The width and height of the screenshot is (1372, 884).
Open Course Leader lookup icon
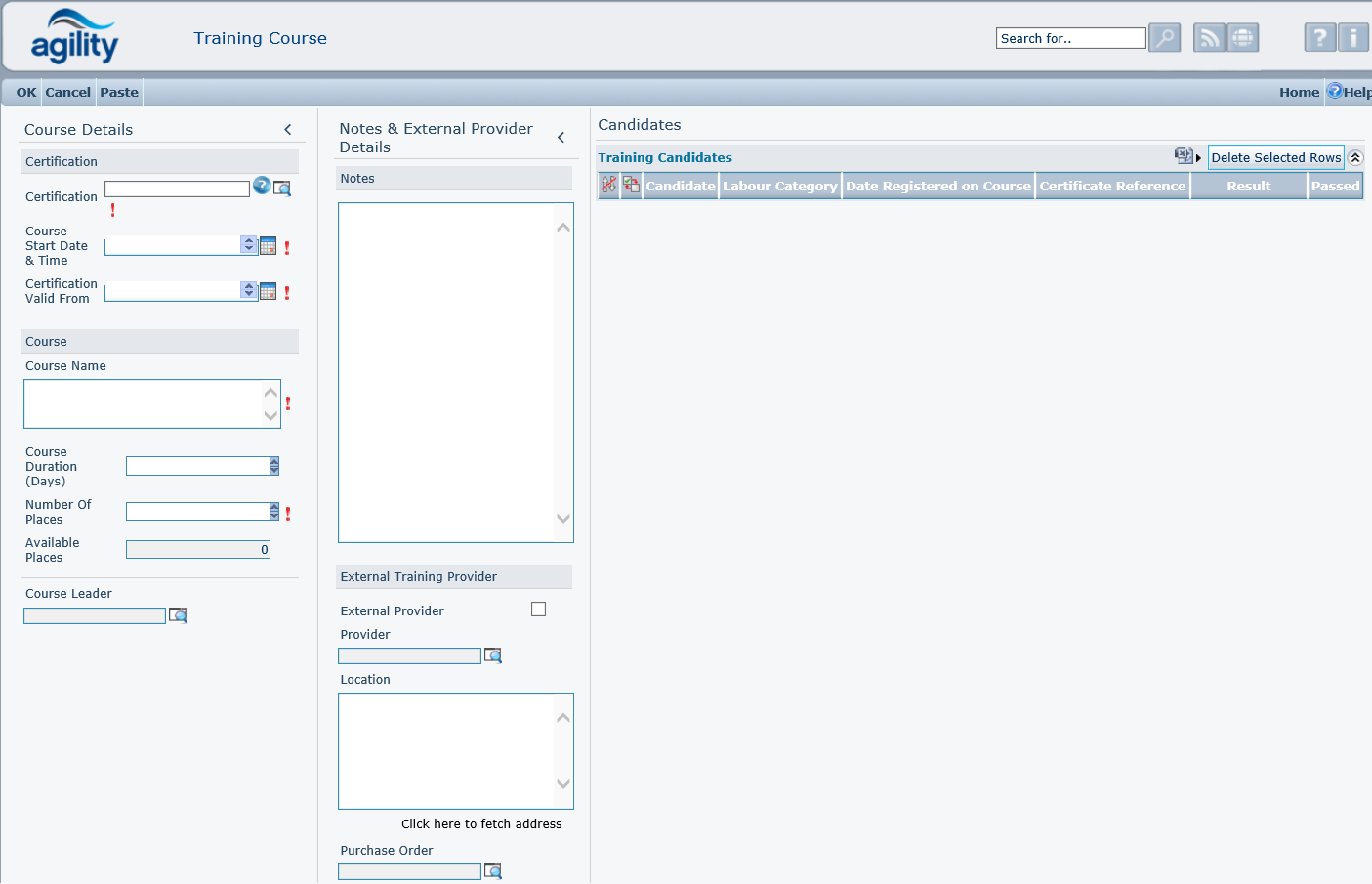(x=178, y=615)
